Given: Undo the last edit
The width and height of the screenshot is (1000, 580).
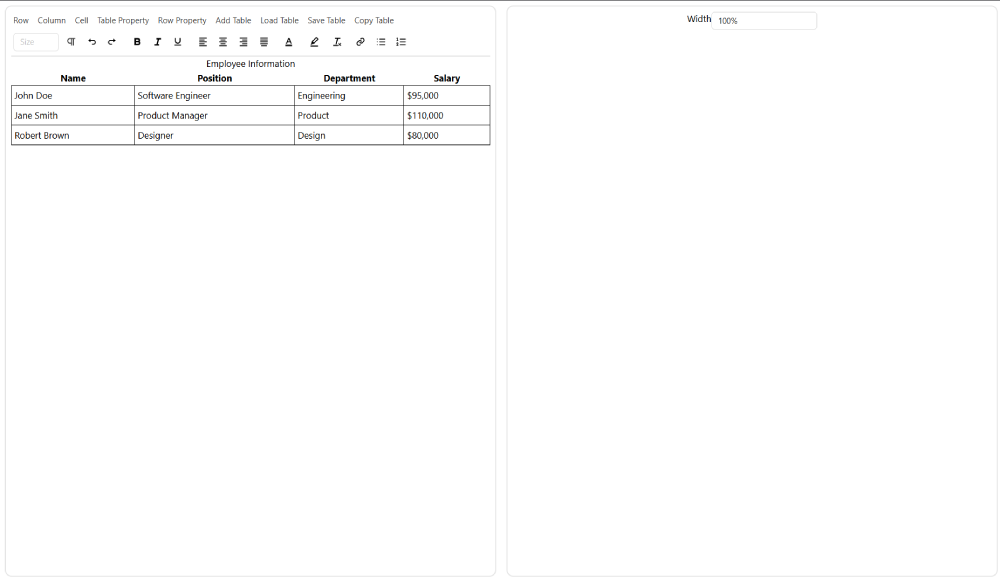Looking at the screenshot, I should 92,42.
